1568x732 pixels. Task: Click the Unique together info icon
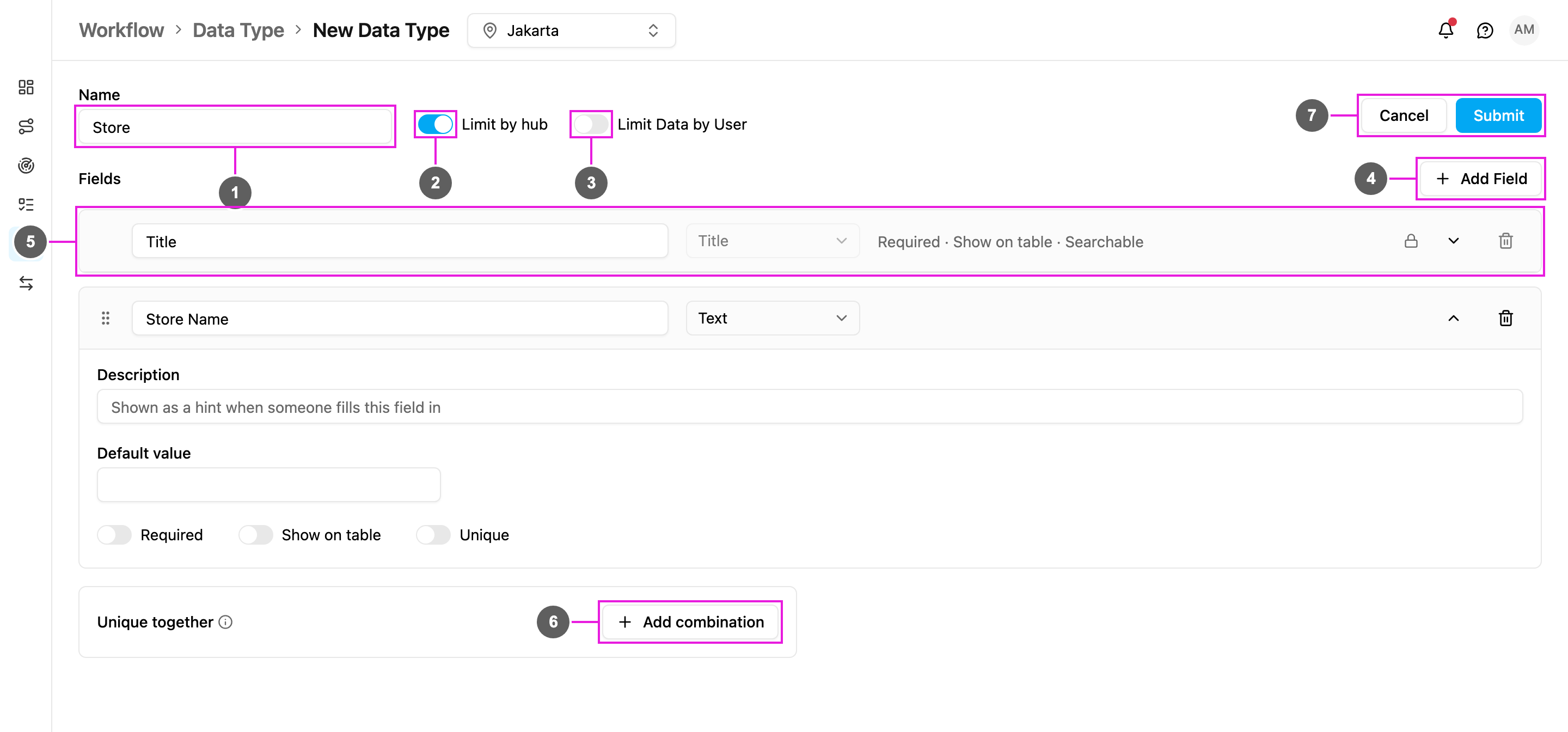pyautogui.click(x=226, y=622)
